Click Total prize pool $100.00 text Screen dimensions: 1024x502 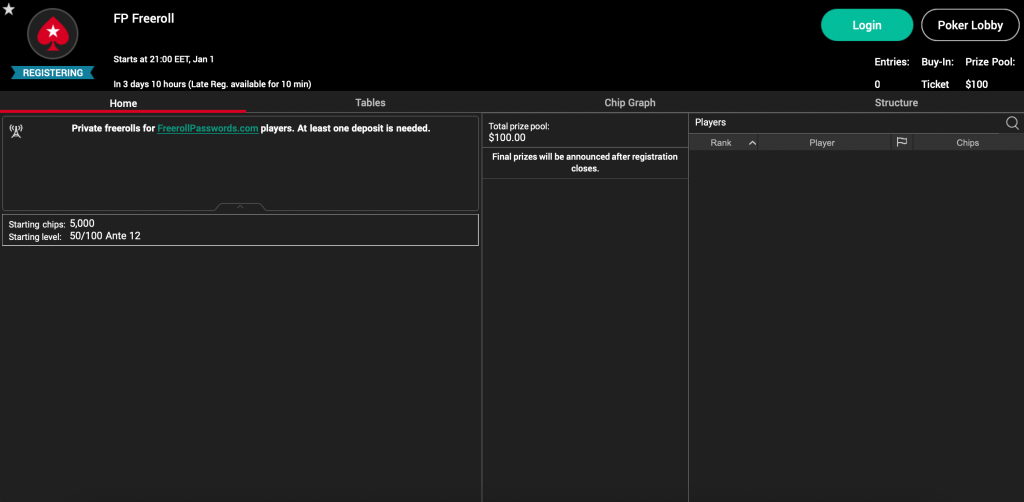pos(519,132)
